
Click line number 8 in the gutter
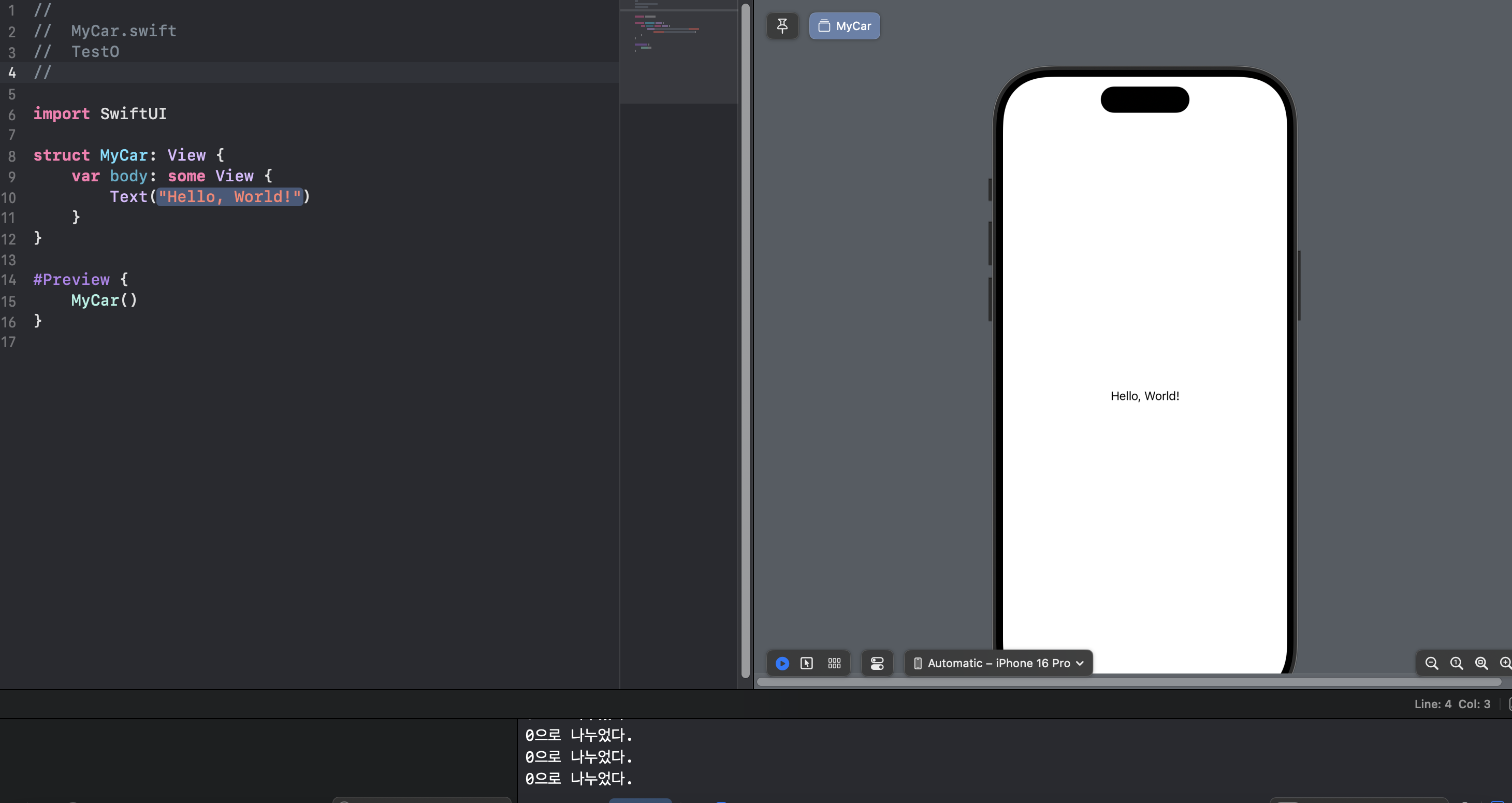[12, 156]
